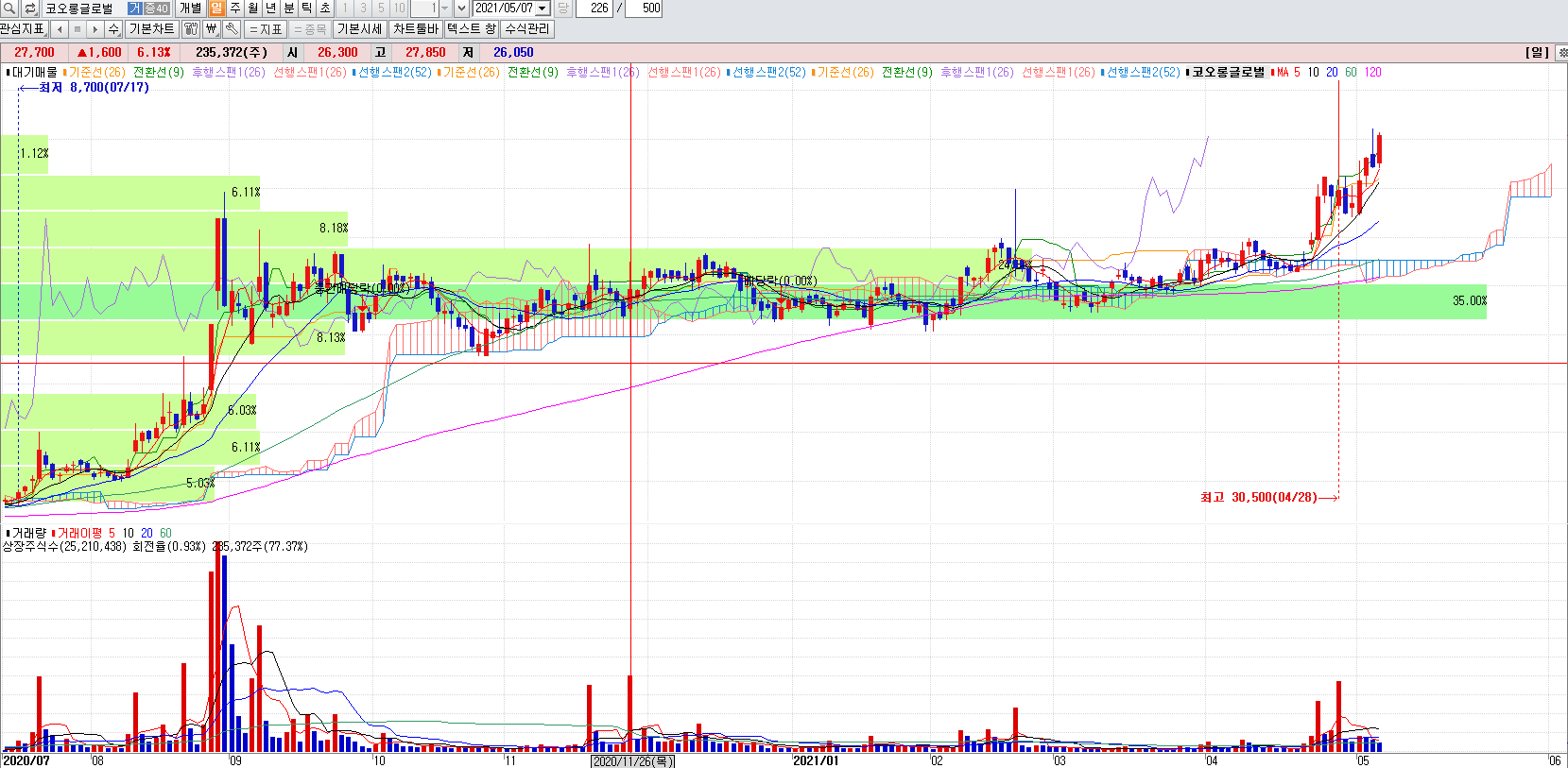This screenshot has width=1568, height=768.
Task: Click the 기본차트 button
Action: 151,29
